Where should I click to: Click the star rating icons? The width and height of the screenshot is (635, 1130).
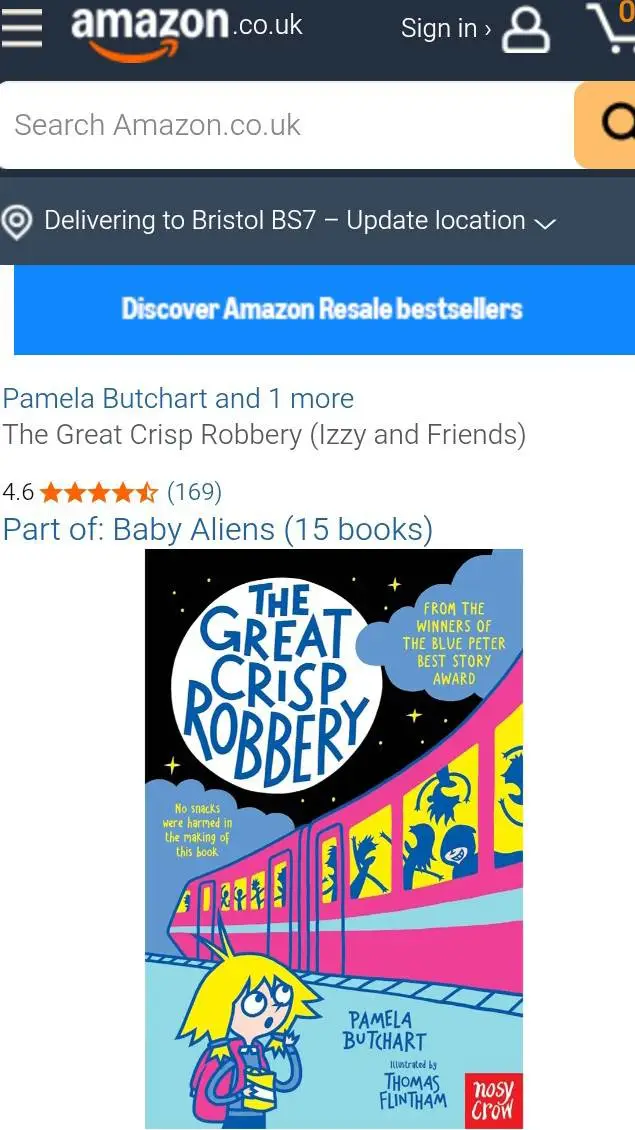click(x=99, y=493)
